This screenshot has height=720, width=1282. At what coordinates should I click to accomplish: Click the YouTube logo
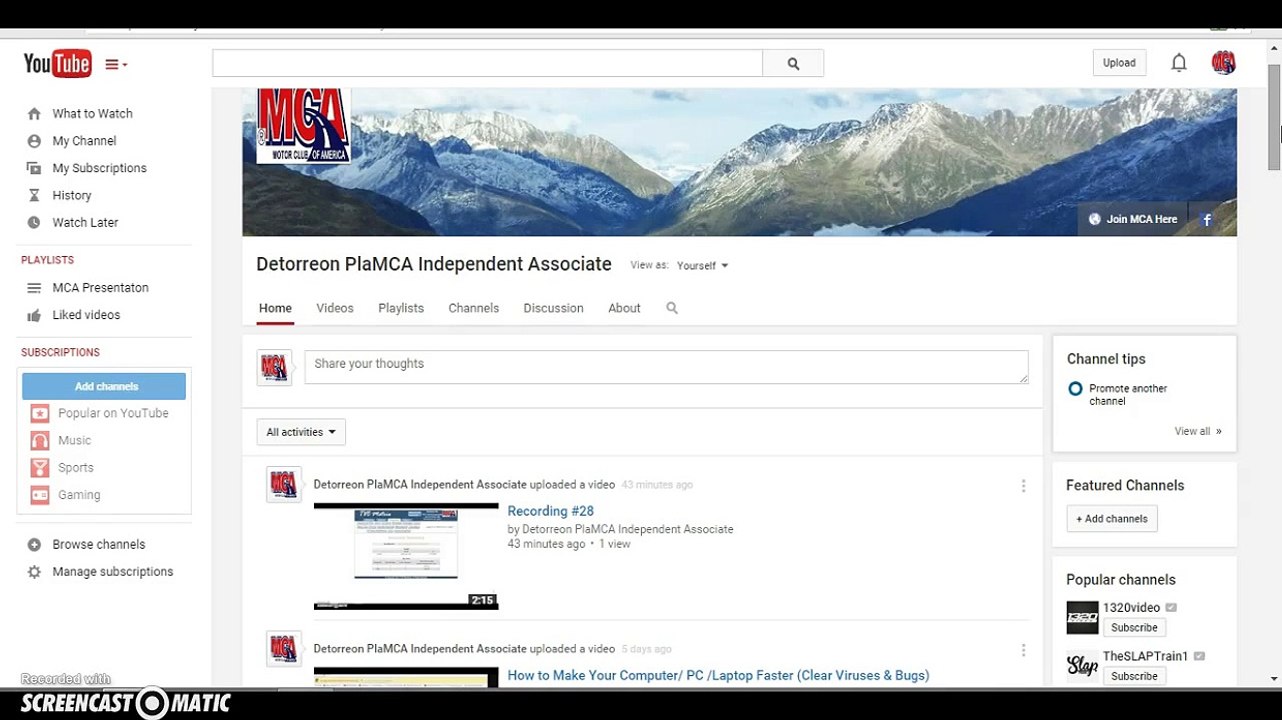(x=57, y=64)
